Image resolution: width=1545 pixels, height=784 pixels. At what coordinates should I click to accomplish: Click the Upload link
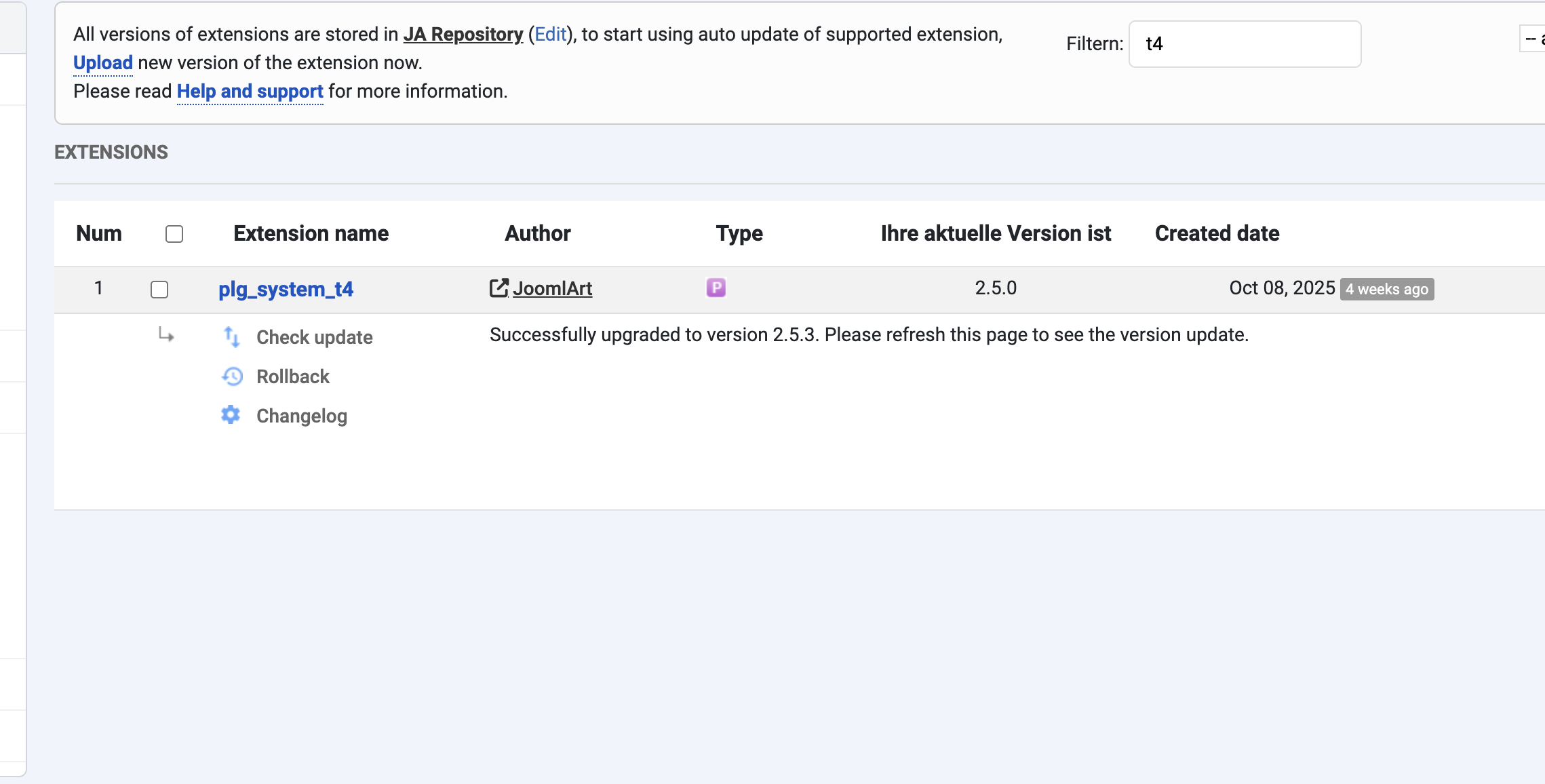point(103,63)
